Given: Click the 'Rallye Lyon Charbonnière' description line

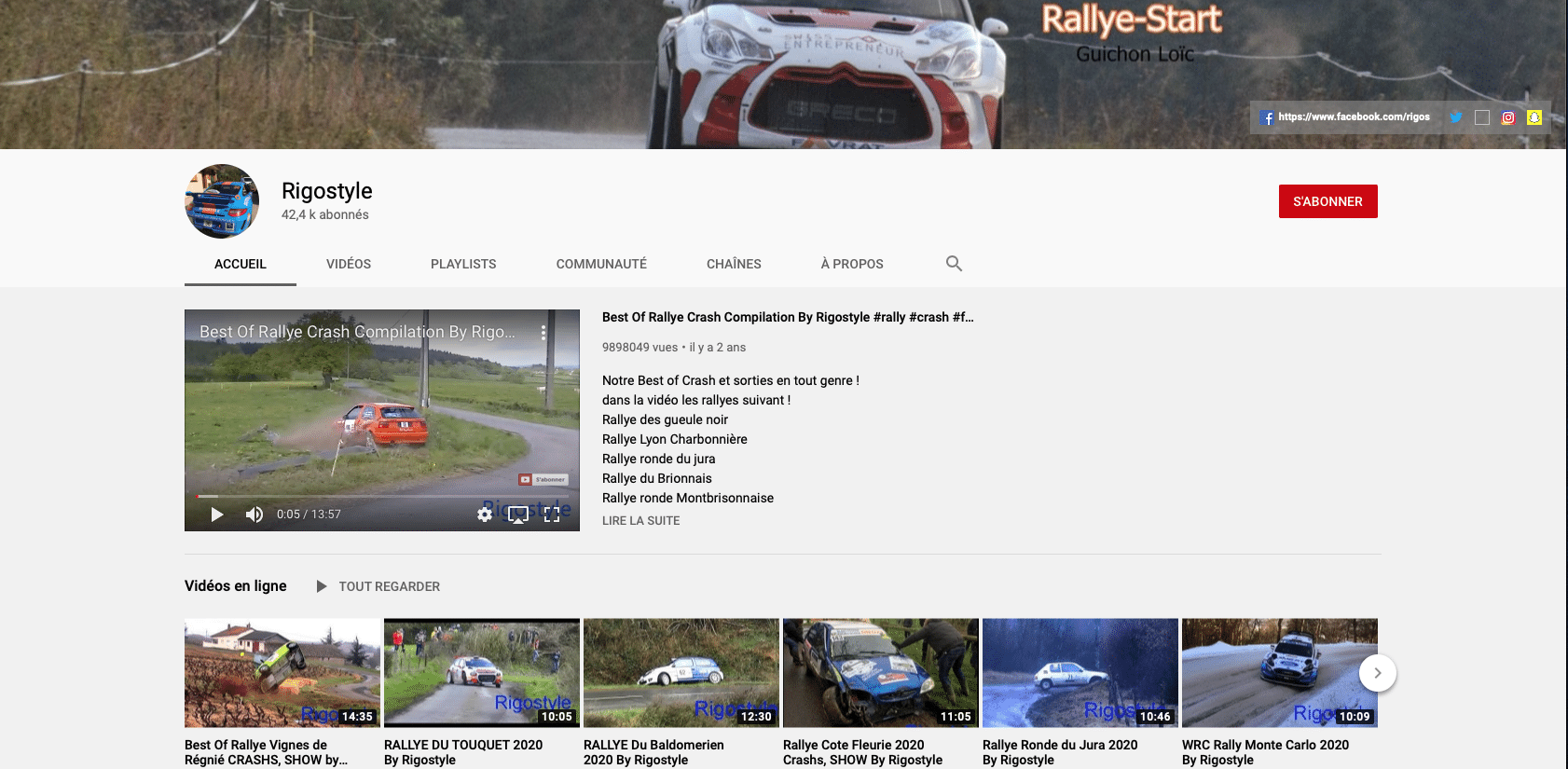Looking at the screenshot, I should coord(675,439).
